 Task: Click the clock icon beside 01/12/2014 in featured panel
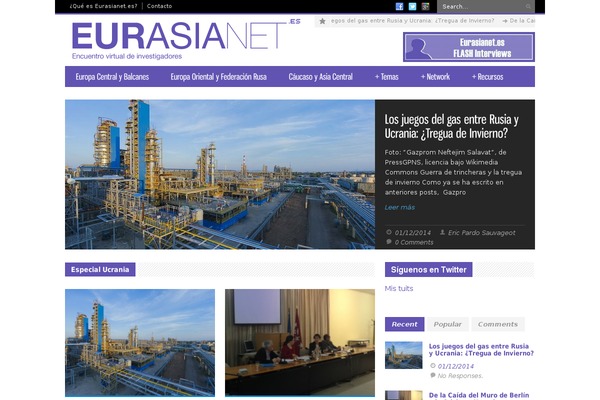pyautogui.click(x=389, y=232)
